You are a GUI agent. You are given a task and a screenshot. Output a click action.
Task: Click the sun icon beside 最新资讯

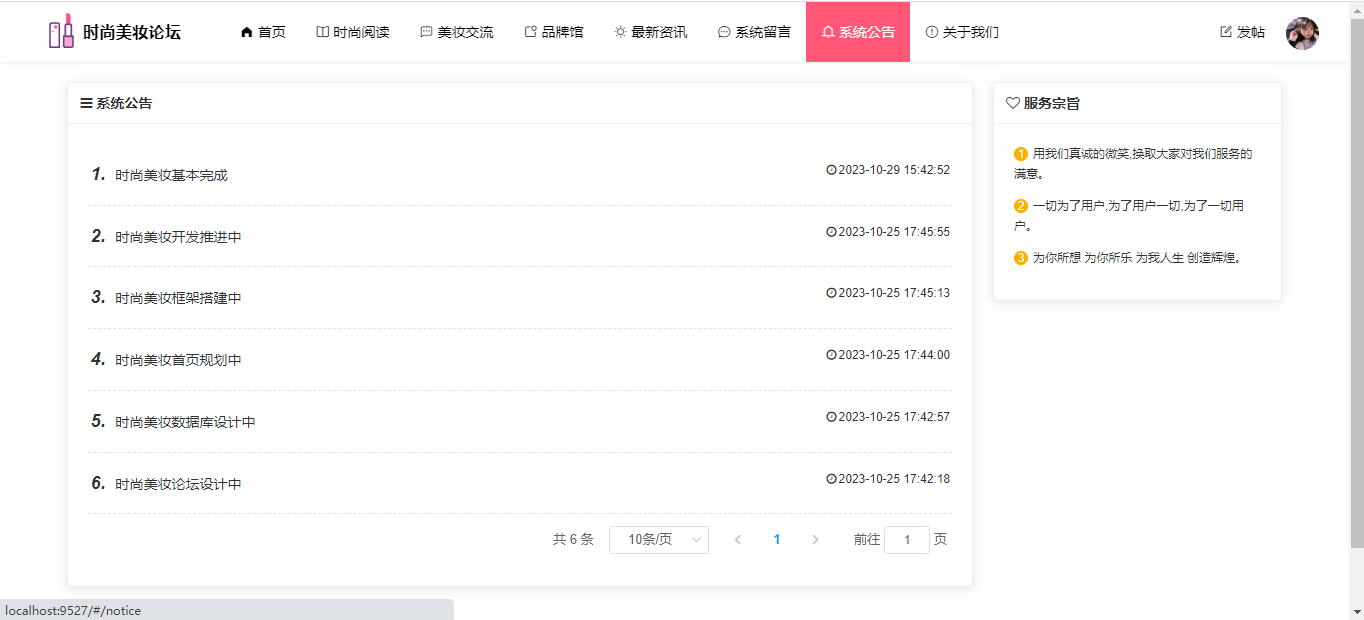(620, 32)
